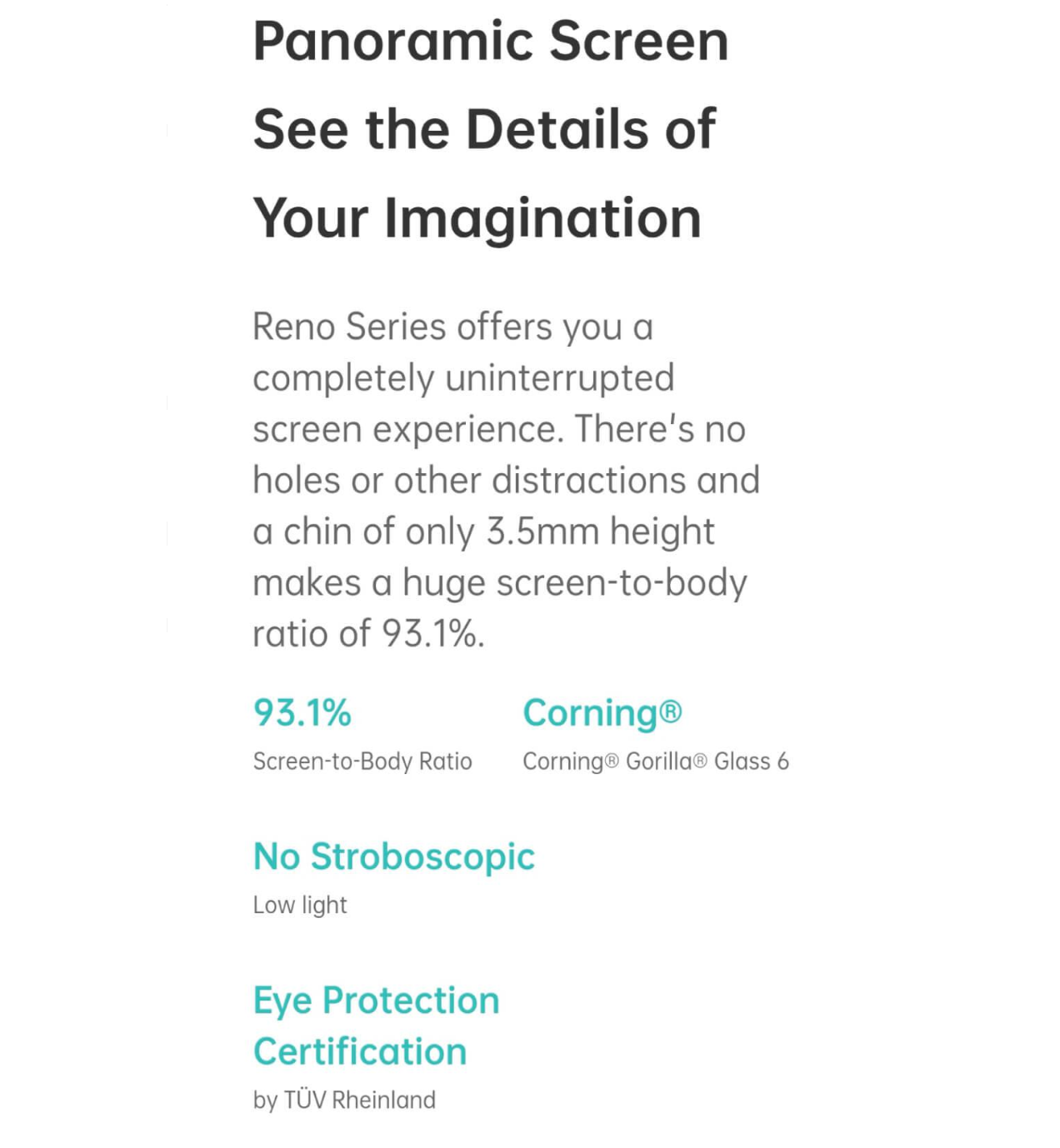Select 'Corning® Gorilla® Glass 6' caption
The width and height of the screenshot is (1060, 1148).
tap(656, 761)
